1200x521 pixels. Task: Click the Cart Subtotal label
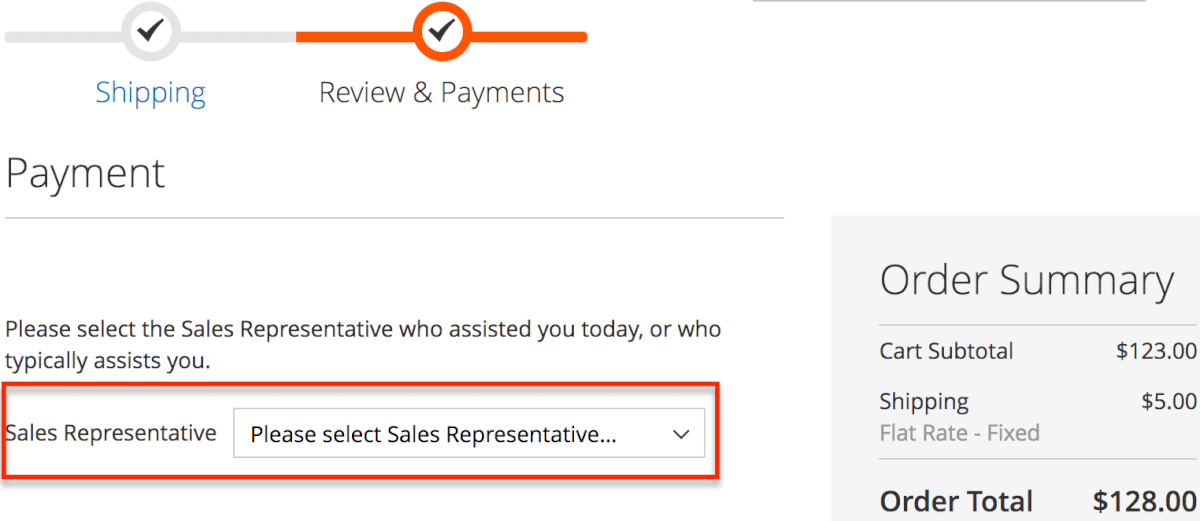pyautogui.click(x=946, y=351)
